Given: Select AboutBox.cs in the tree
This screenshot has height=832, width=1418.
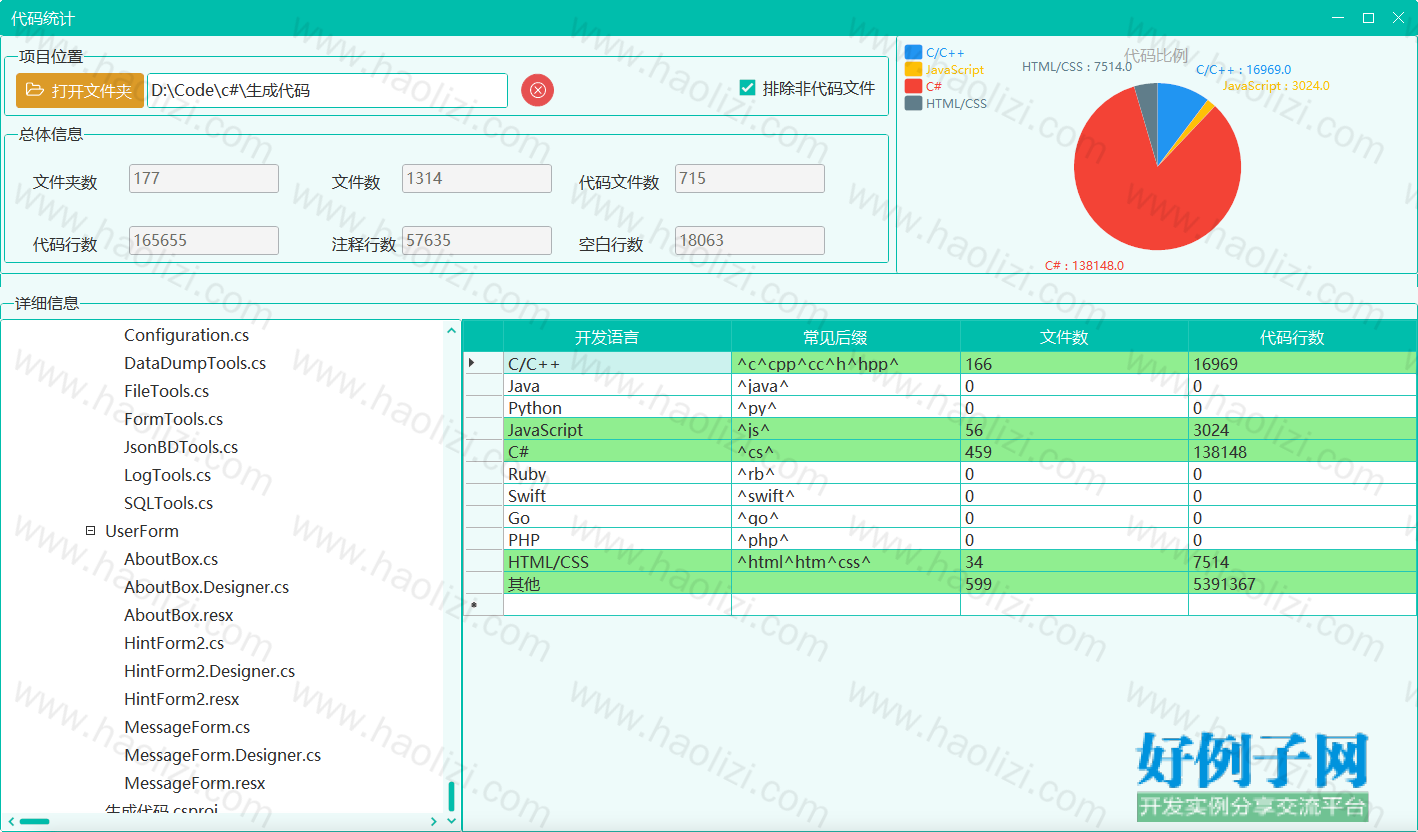Looking at the screenshot, I should (171, 559).
